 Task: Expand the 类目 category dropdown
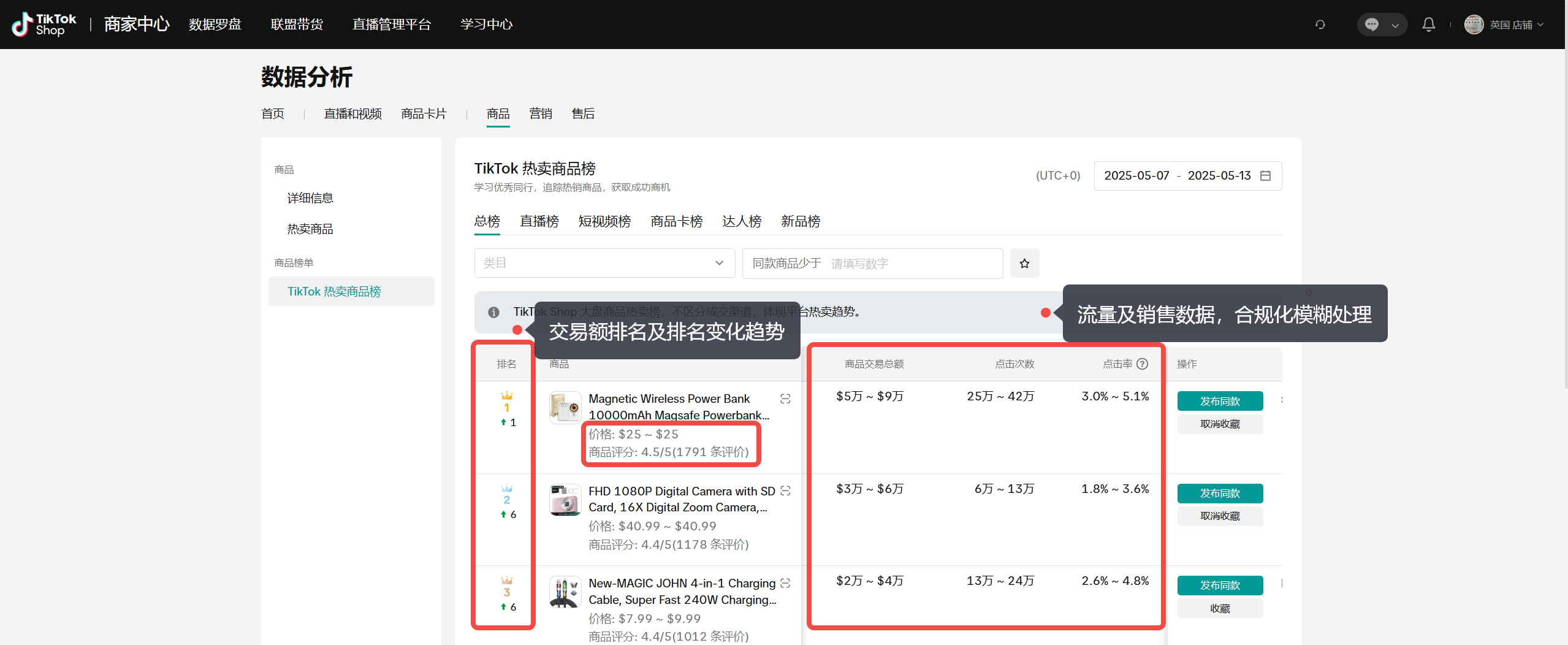604,263
